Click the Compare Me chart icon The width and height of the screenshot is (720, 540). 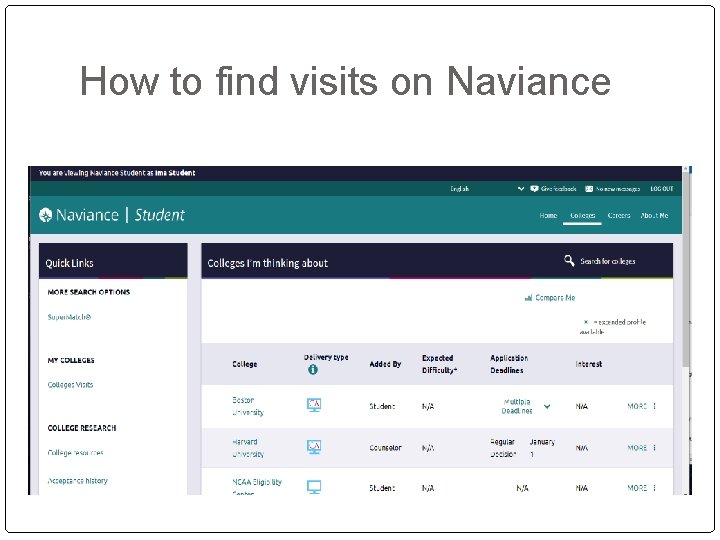click(528, 298)
